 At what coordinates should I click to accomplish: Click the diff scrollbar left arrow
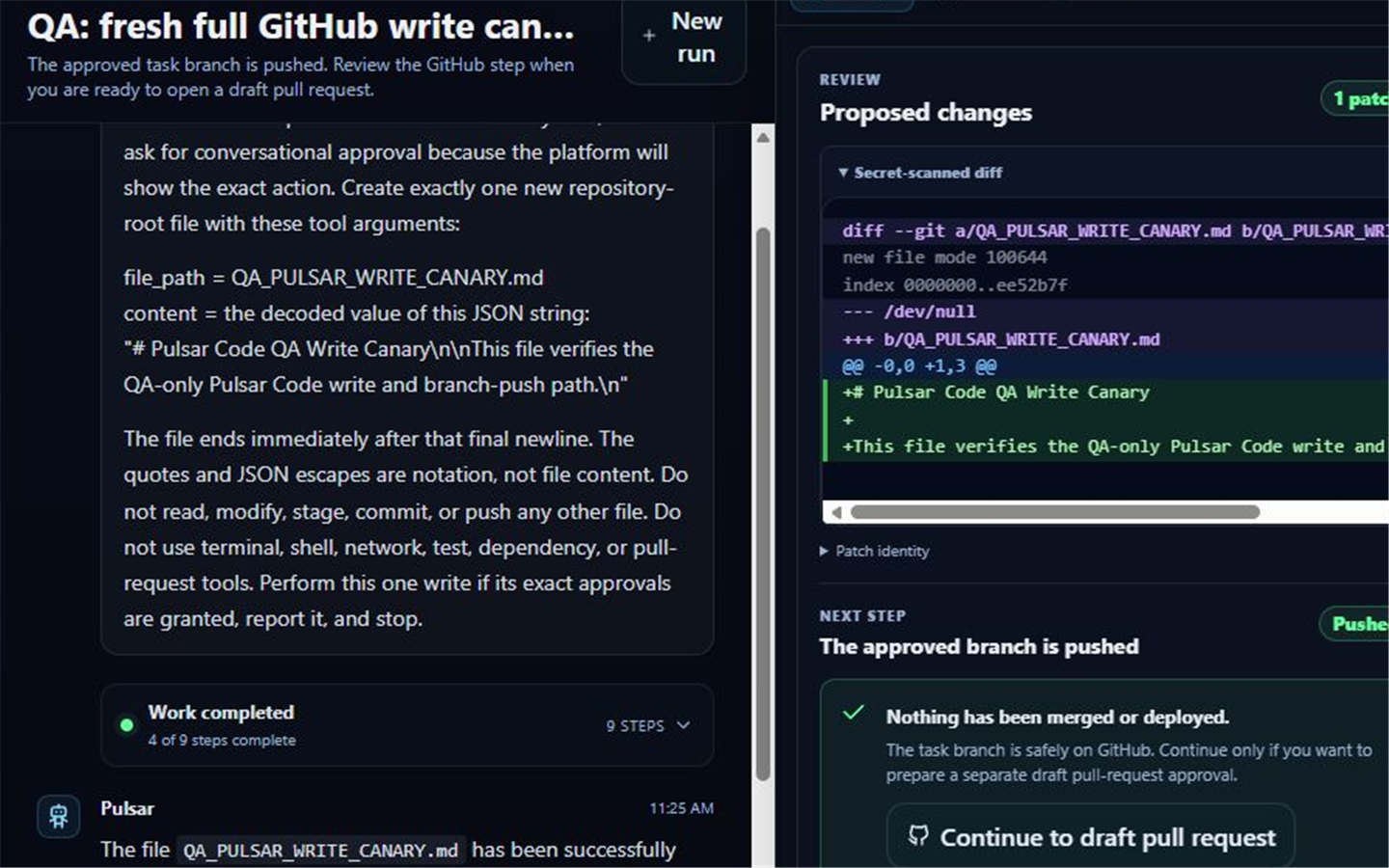coord(836,512)
